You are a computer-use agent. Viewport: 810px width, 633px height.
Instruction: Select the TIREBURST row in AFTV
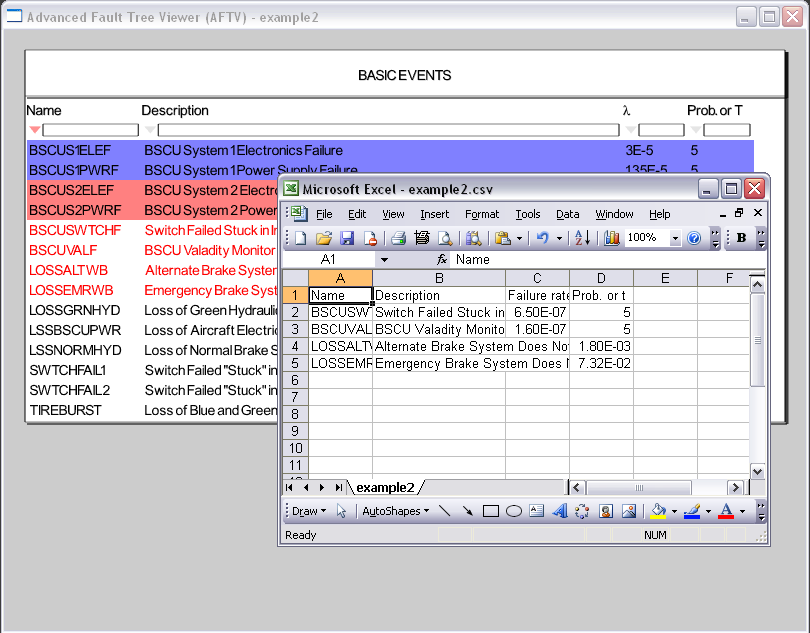[x=152, y=410]
